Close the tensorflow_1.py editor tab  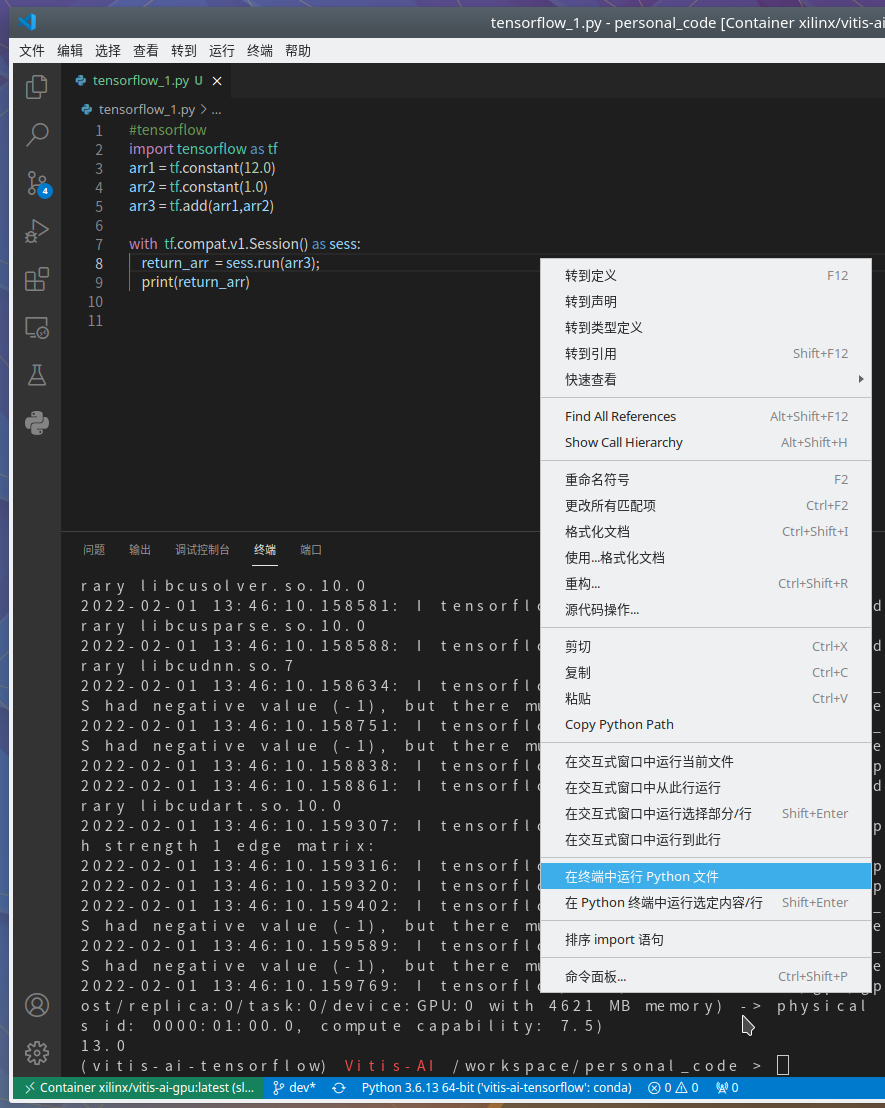(x=217, y=81)
